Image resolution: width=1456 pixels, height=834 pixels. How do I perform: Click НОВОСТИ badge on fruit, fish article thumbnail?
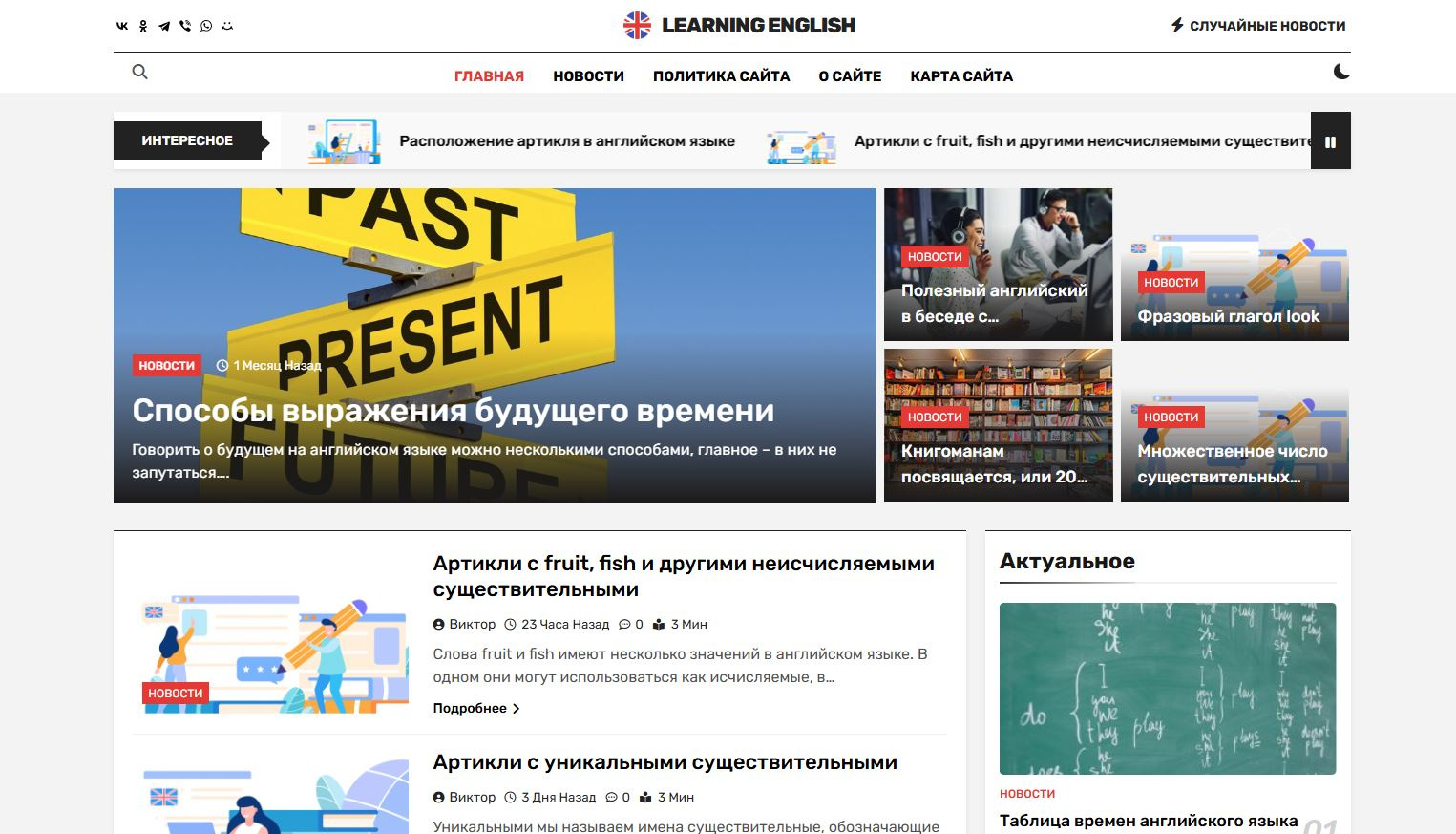click(176, 694)
